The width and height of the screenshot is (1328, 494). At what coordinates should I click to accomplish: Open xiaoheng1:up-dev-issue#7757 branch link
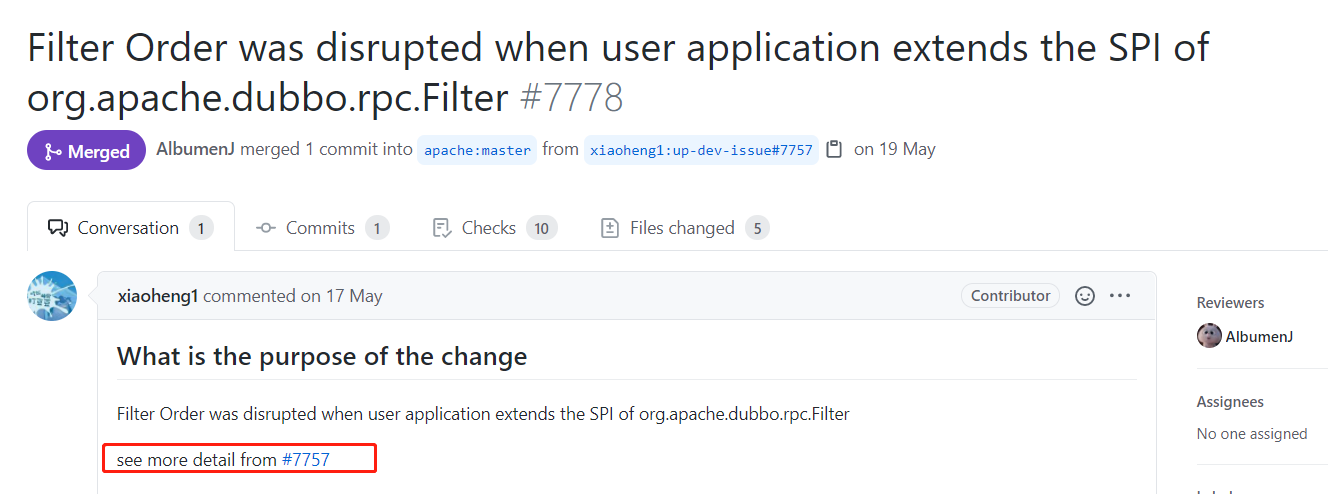click(x=701, y=150)
